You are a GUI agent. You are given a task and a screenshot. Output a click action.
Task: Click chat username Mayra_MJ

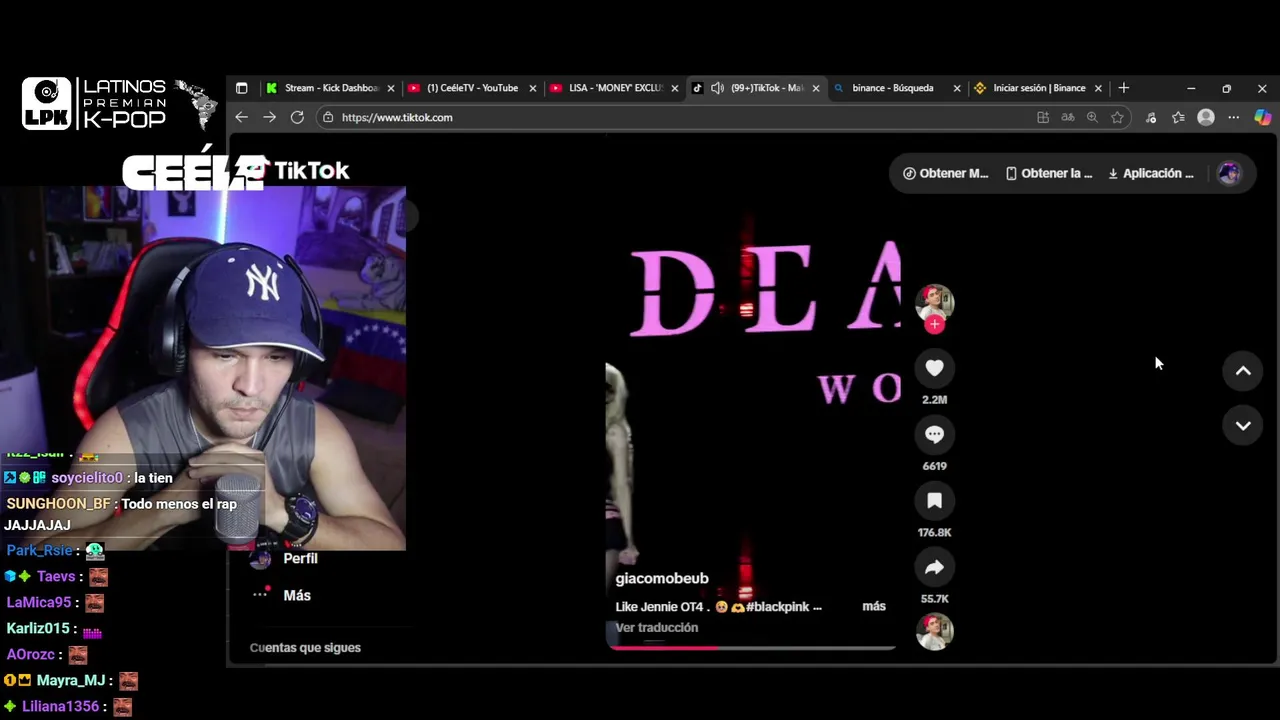pos(71,680)
